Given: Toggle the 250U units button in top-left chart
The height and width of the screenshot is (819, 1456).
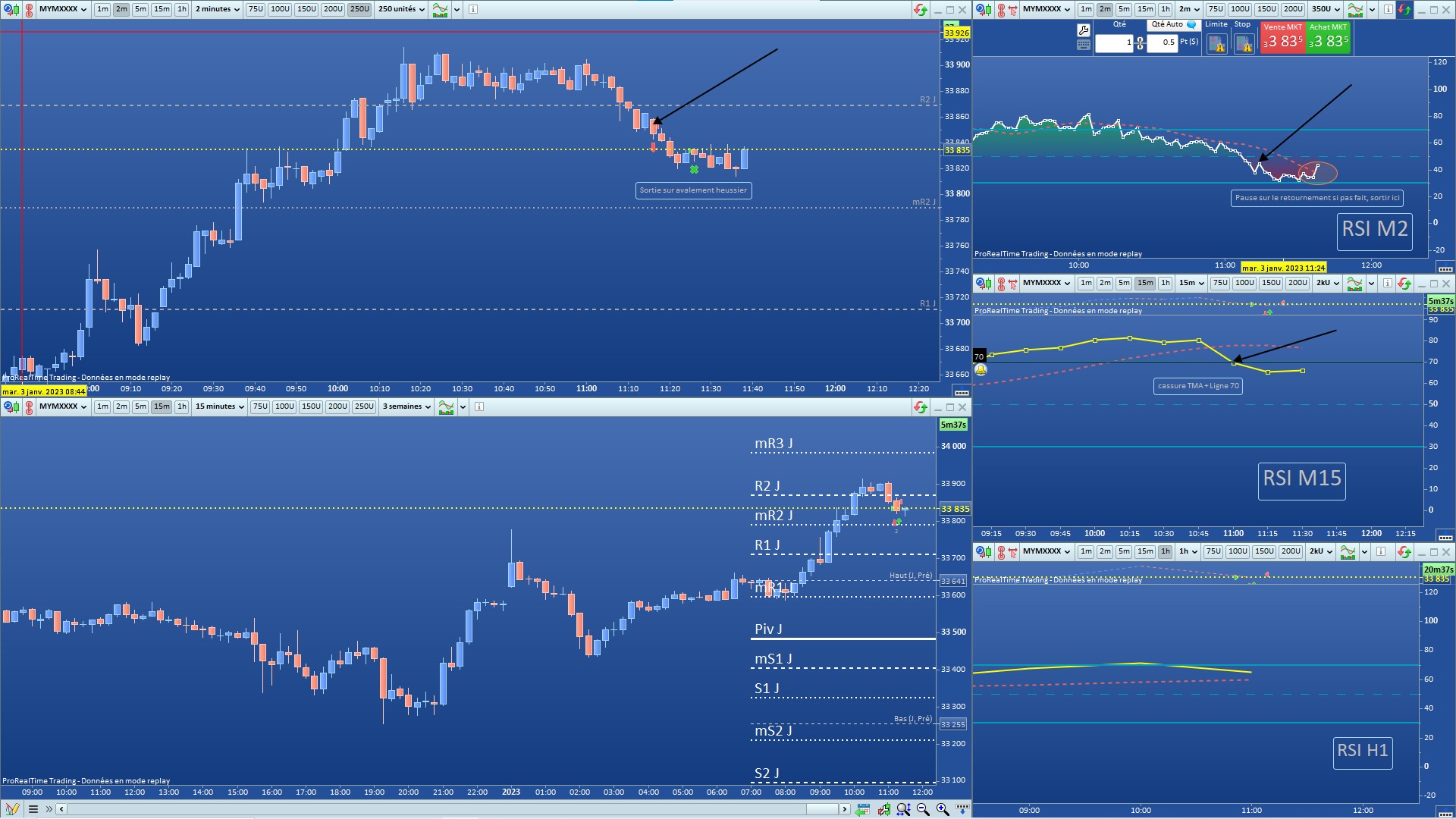Looking at the screenshot, I should [x=359, y=10].
